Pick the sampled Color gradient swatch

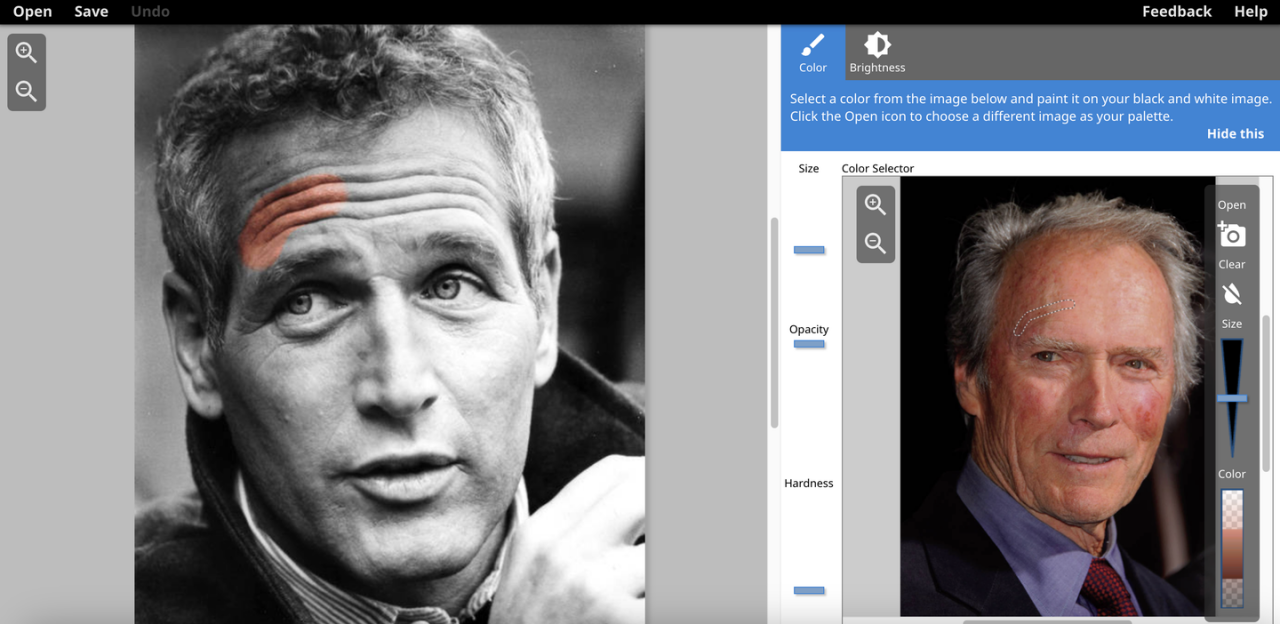tap(1232, 548)
